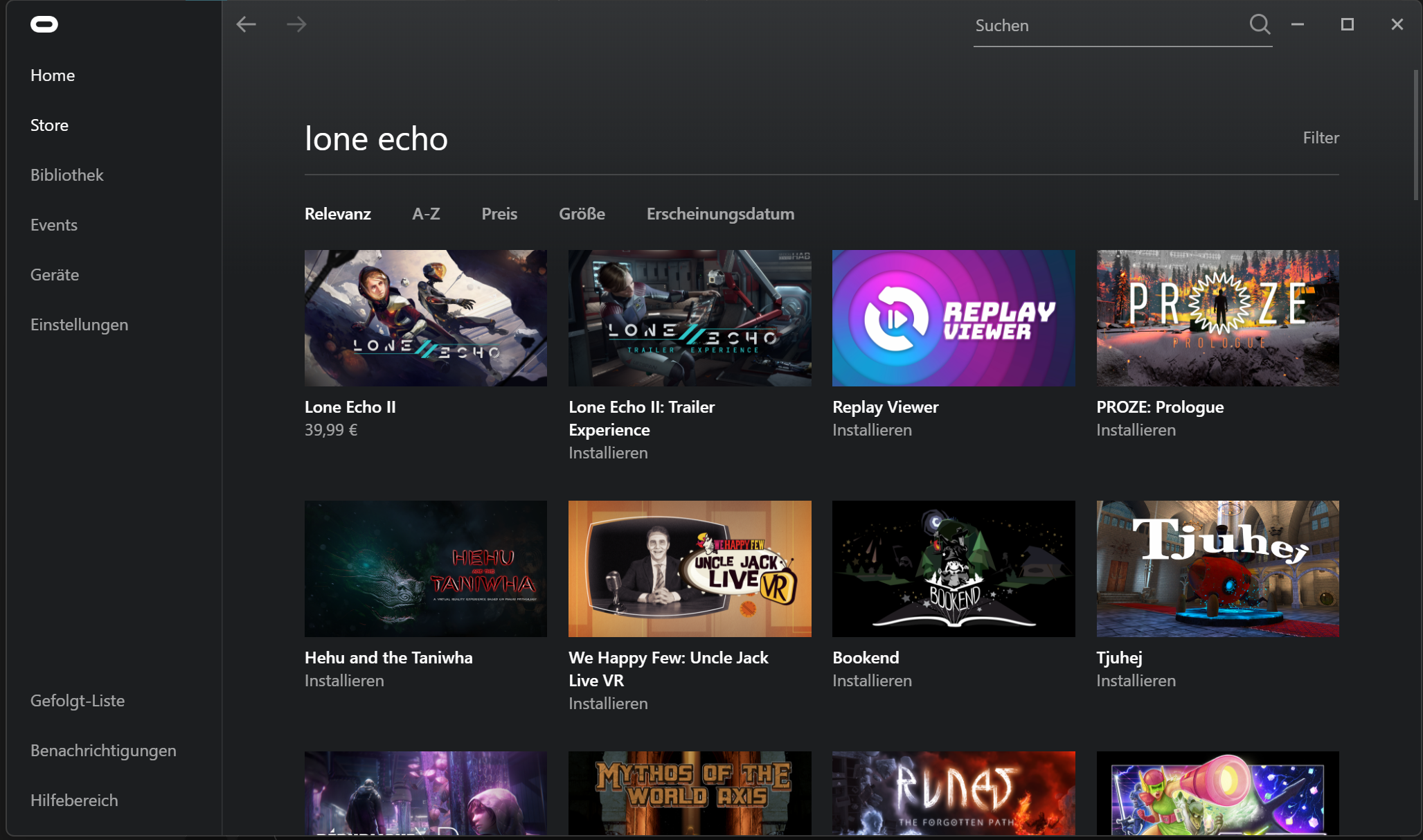Screen dimensions: 1423x840
Task: Open Benachrichtigungen in the sidebar
Action: [103, 751]
